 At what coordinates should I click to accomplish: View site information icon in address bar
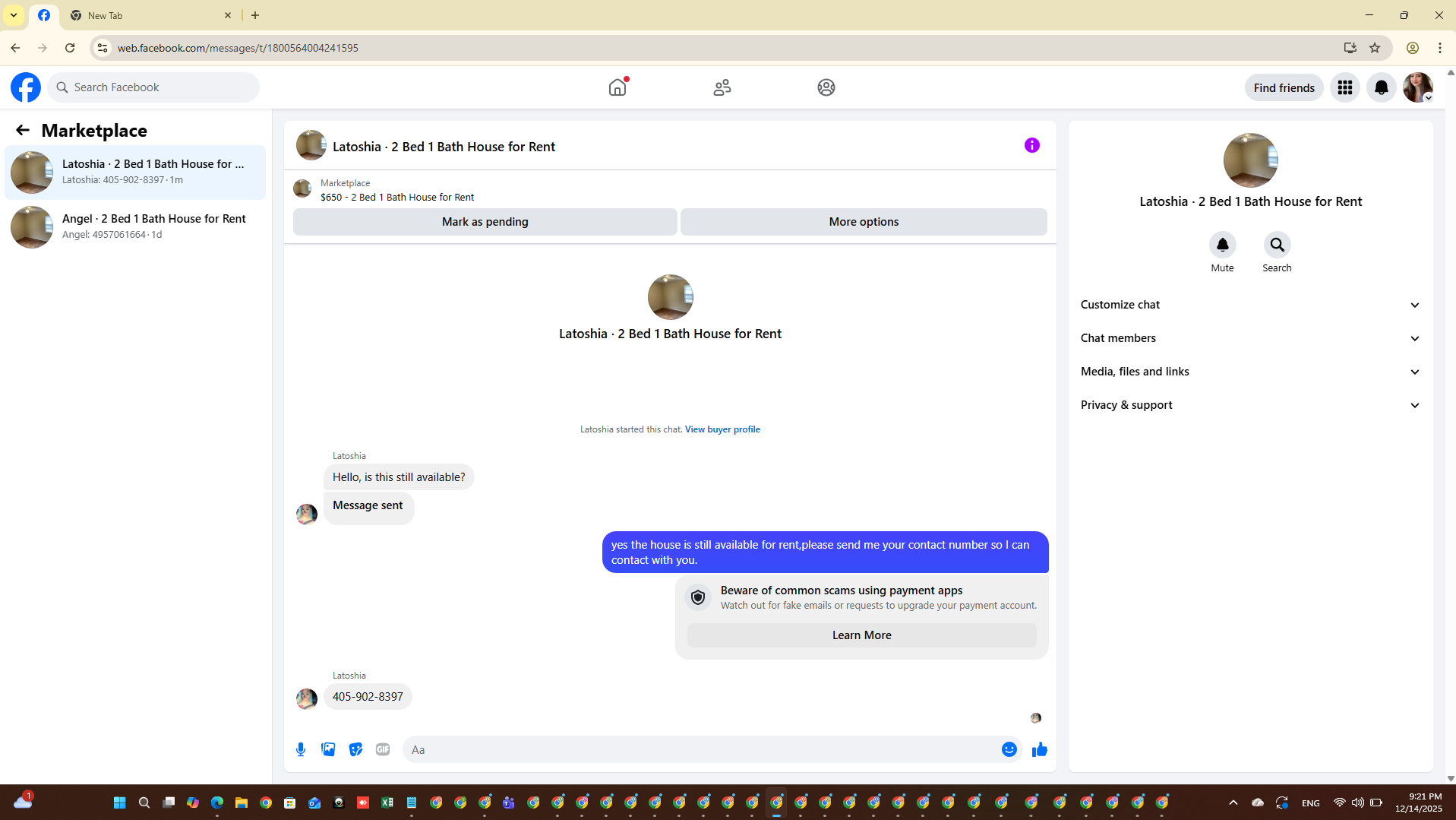(x=103, y=48)
